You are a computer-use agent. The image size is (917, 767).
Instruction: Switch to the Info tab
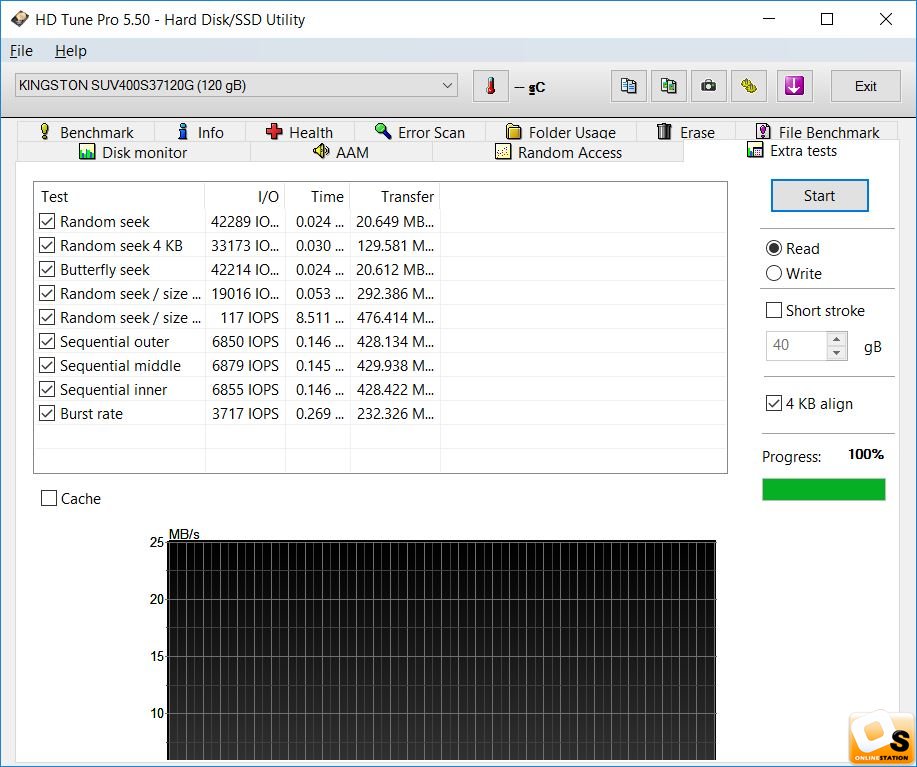[200, 132]
